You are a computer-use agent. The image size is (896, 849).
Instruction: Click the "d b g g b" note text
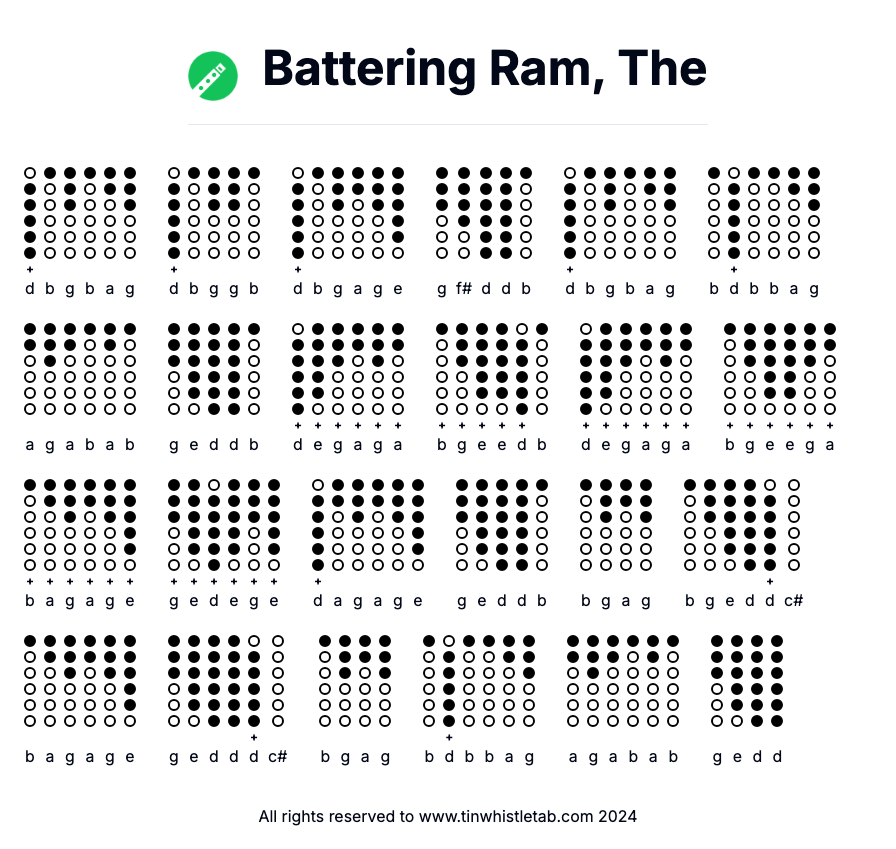pos(214,289)
